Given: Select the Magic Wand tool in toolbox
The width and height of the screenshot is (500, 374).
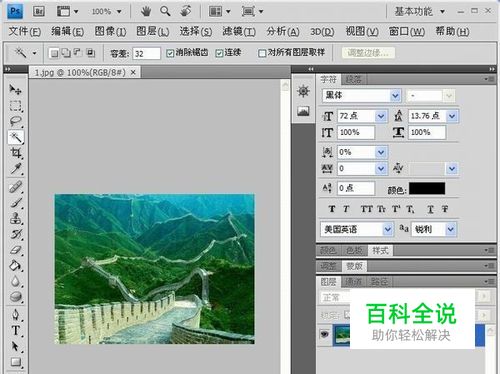Looking at the screenshot, I should point(15,137).
